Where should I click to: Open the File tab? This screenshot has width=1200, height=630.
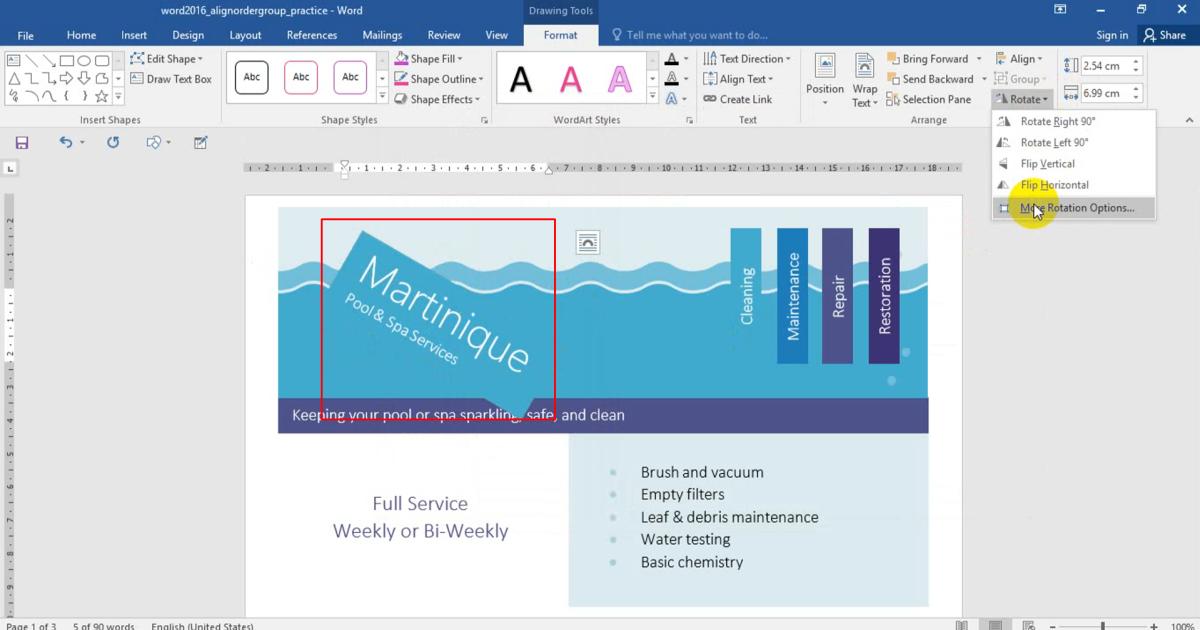(x=26, y=35)
